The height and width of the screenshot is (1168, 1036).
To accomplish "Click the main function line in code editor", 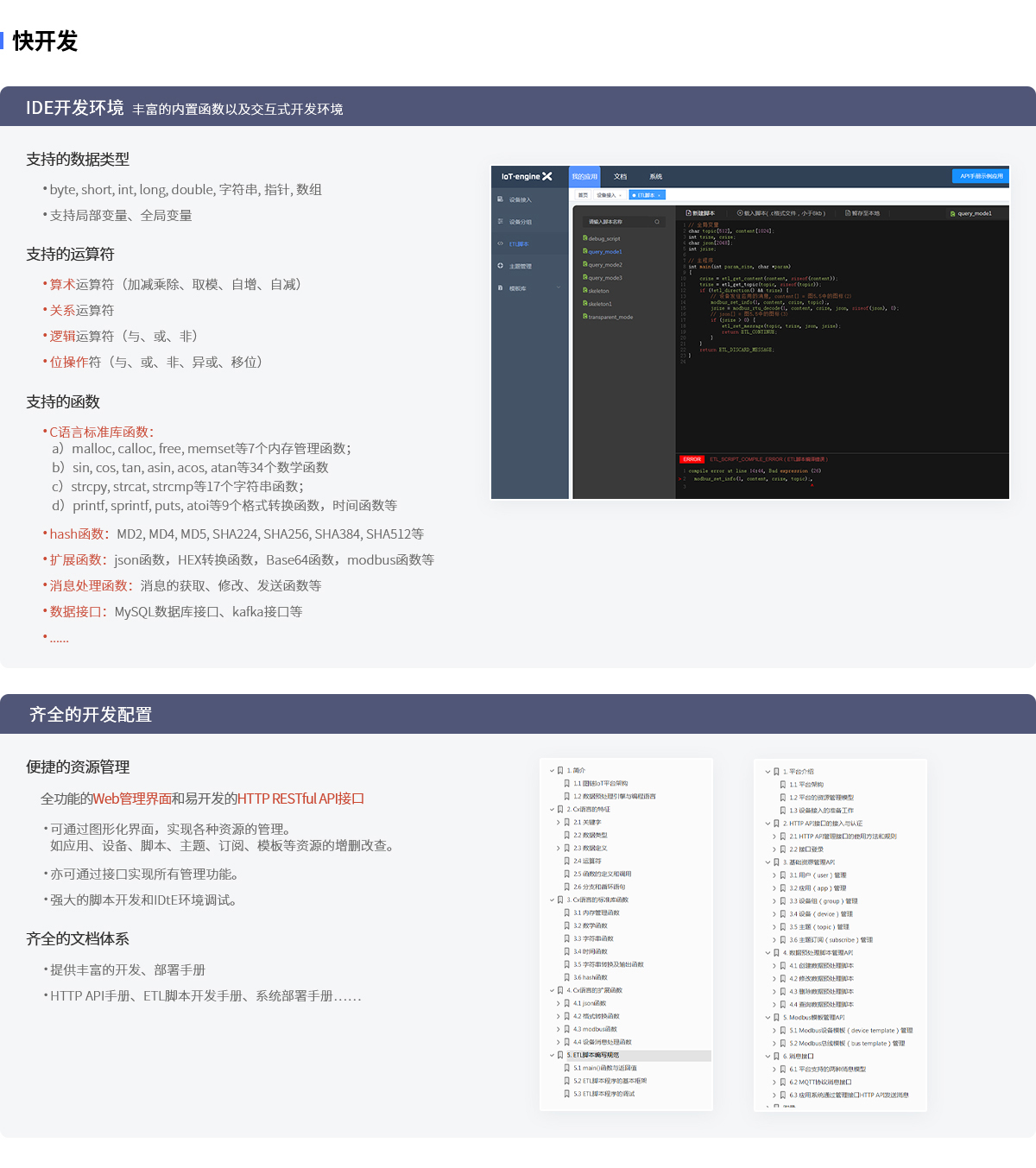I will tap(739, 267).
